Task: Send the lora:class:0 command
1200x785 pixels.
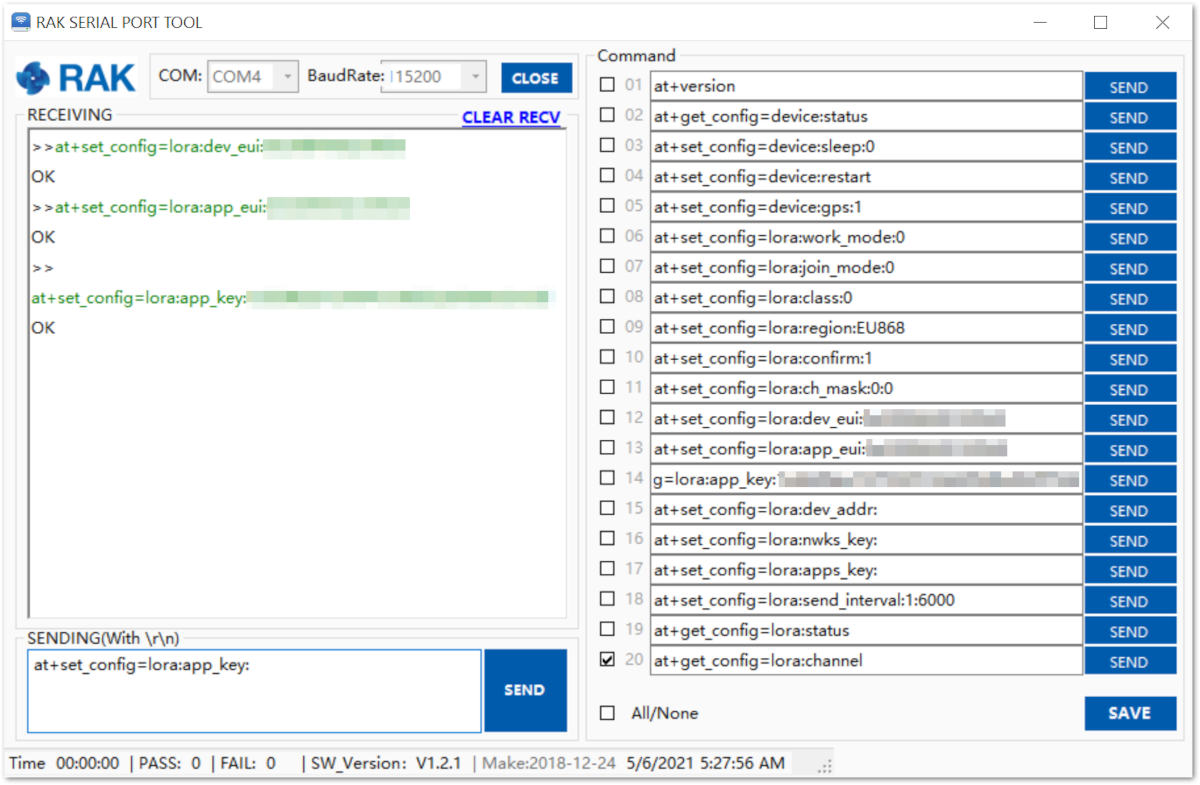Action: click(1130, 298)
